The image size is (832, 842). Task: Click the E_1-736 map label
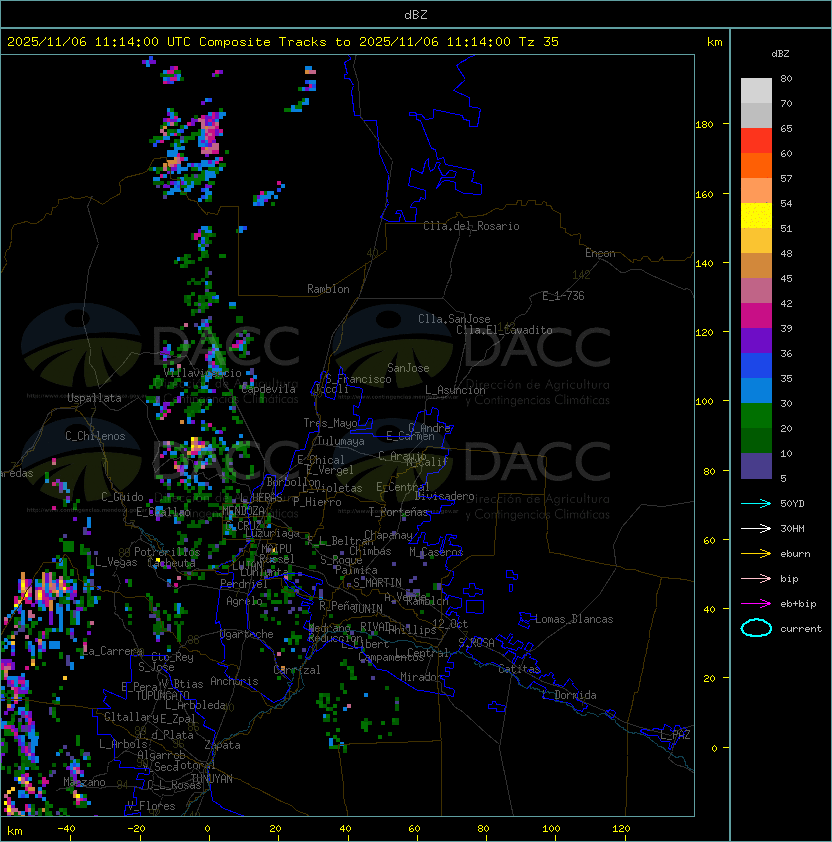click(563, 296)
